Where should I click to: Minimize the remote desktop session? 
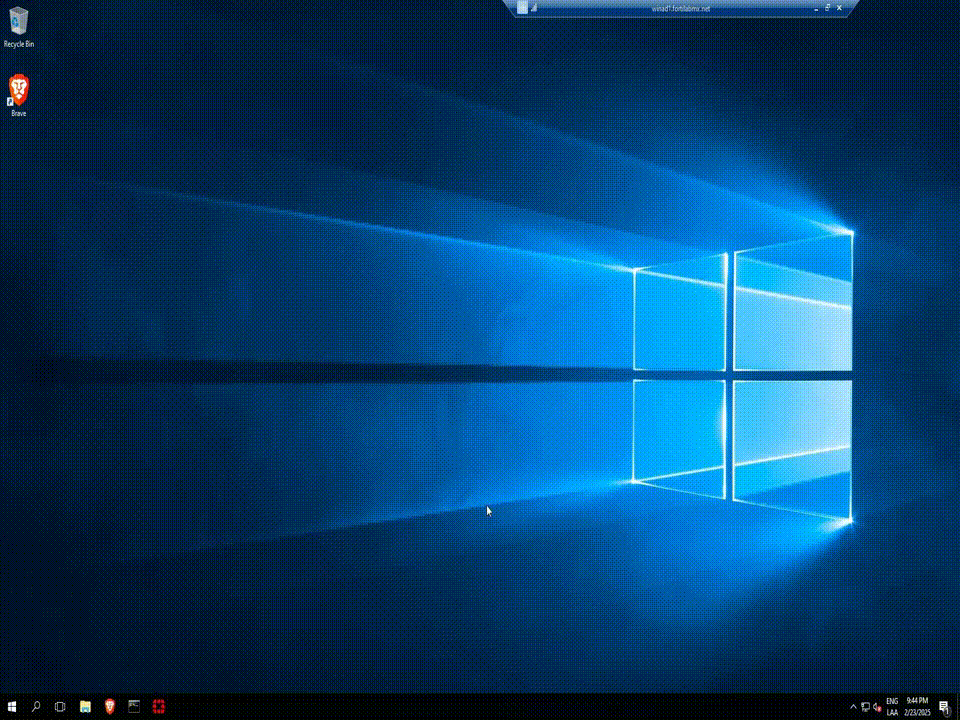pyautogui.click(x=816, y=9)
